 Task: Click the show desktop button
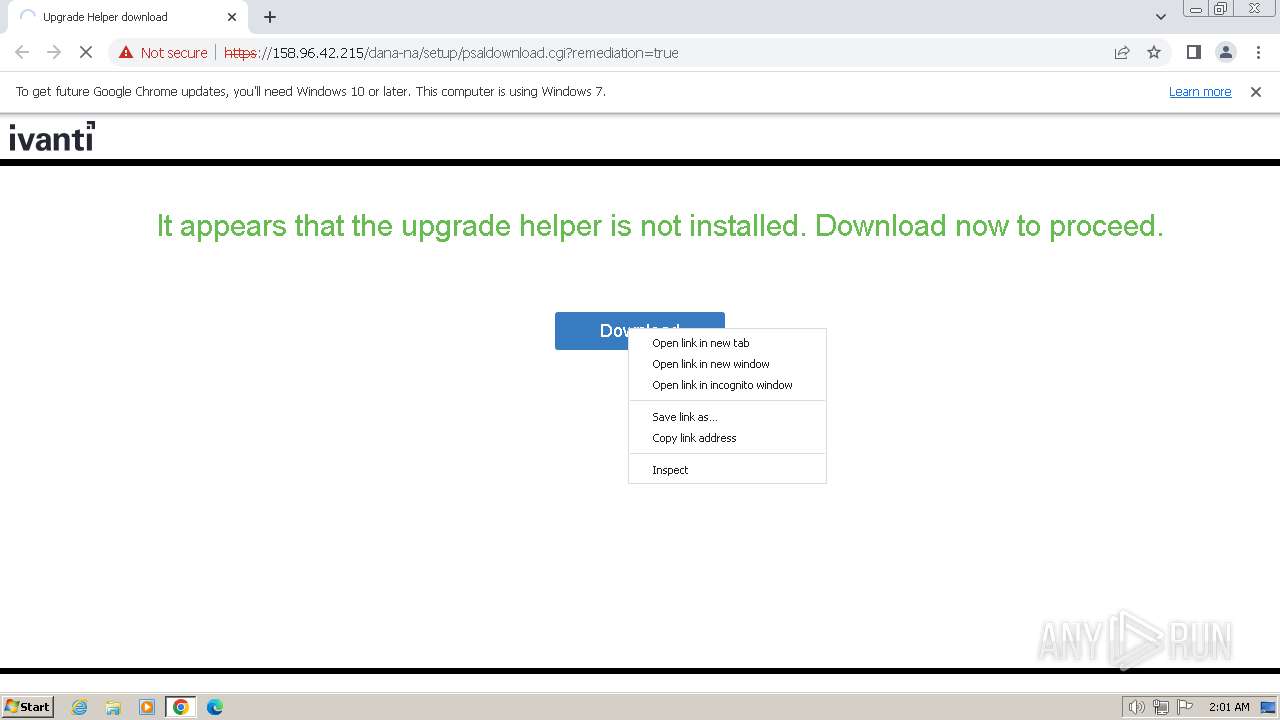(1268, 707)
